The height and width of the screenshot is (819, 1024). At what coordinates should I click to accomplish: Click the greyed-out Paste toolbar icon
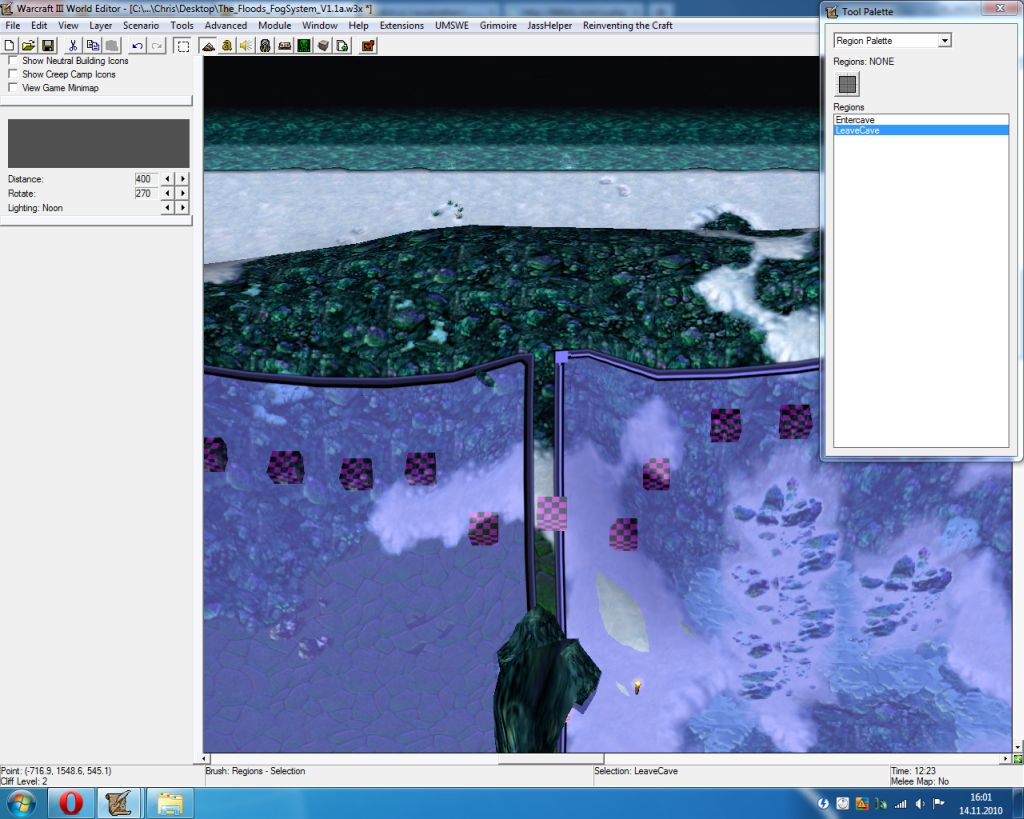tap(112, 46)
